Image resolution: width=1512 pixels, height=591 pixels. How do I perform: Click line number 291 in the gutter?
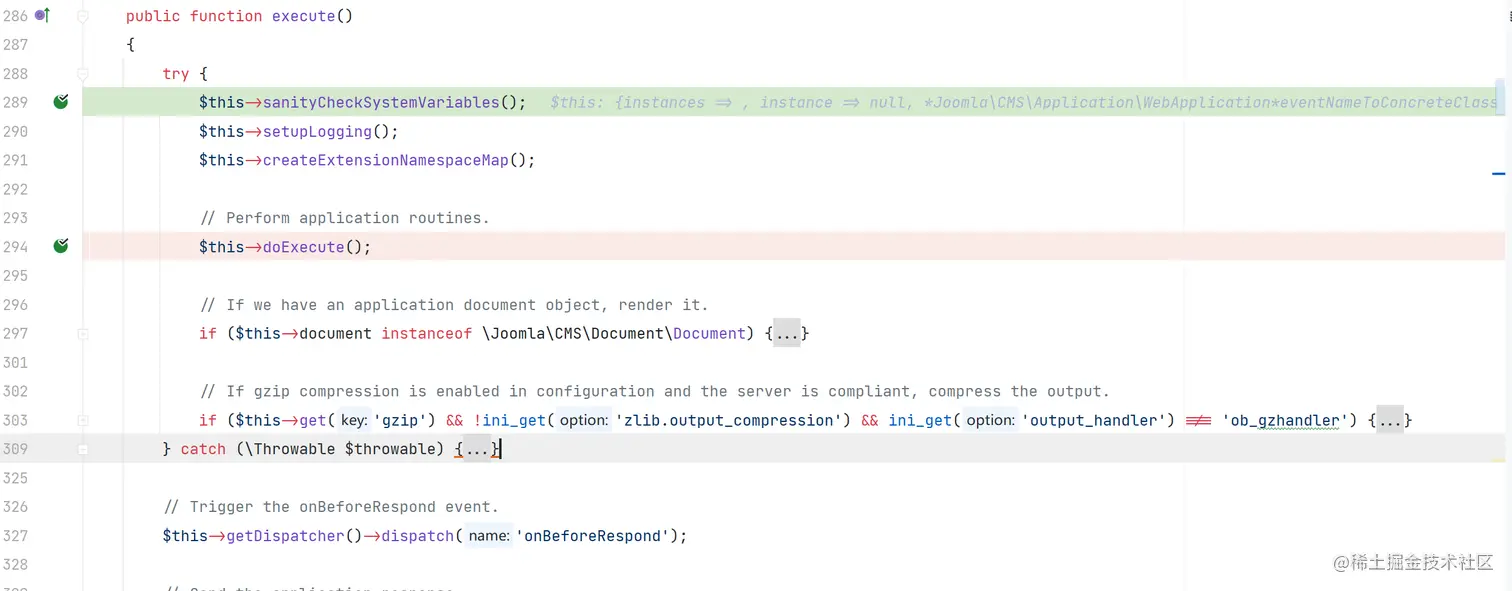tap(15, 160)
